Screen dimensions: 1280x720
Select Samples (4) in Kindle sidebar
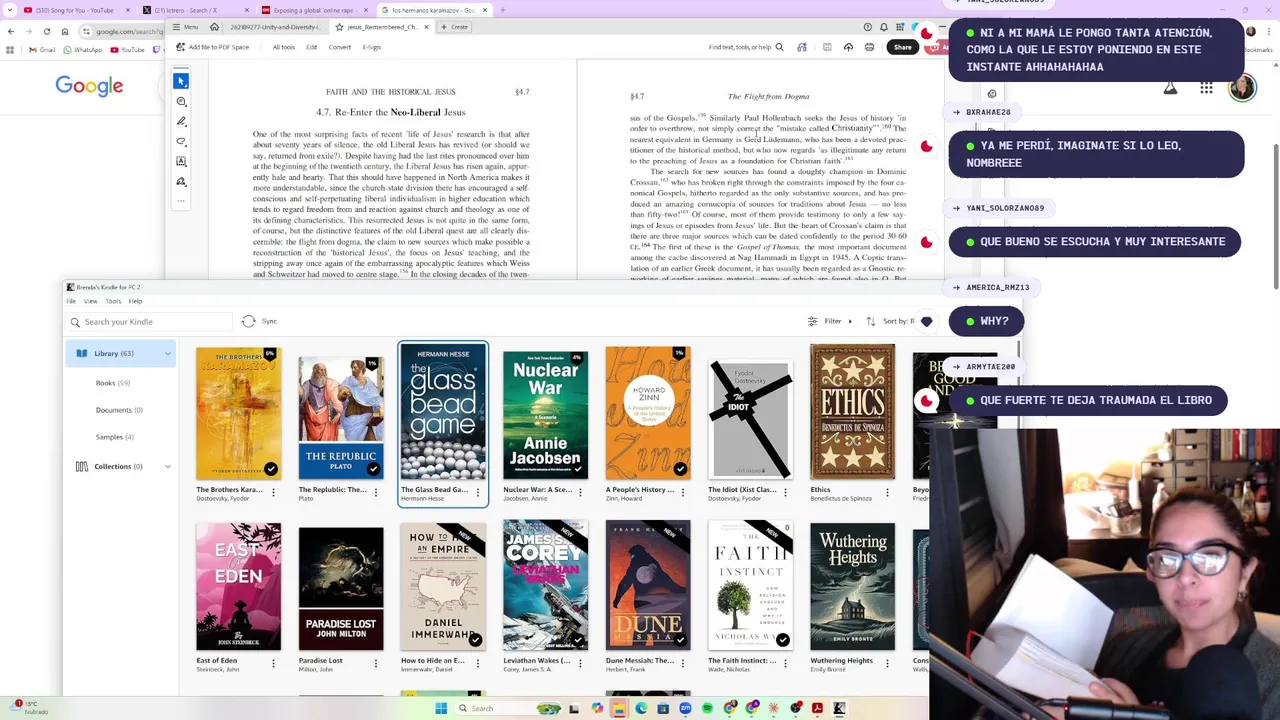tap(115, 437)
